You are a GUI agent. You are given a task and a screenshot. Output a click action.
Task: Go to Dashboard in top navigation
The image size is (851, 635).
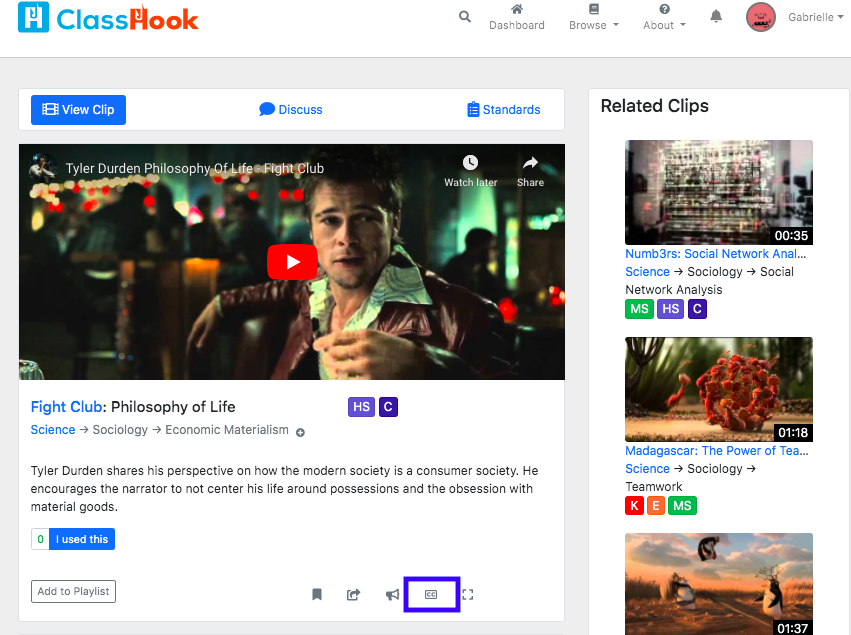pyautogui.click(x=517, y=17)
